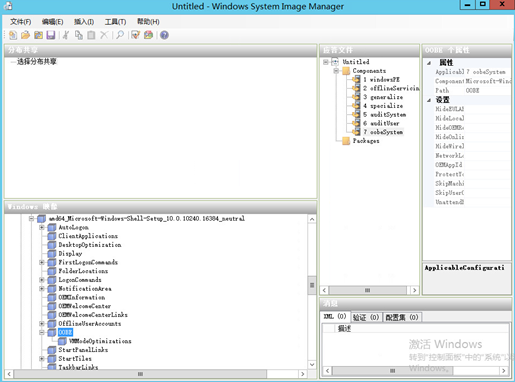Expand the AutoLogon node
The width and height of the screenshot is (515, 382).
[42, 227]
